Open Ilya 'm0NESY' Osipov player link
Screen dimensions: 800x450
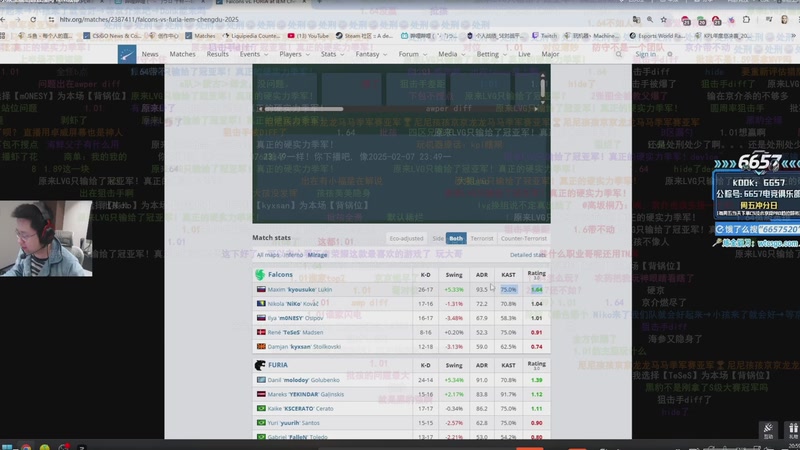(x=295, y=318)
